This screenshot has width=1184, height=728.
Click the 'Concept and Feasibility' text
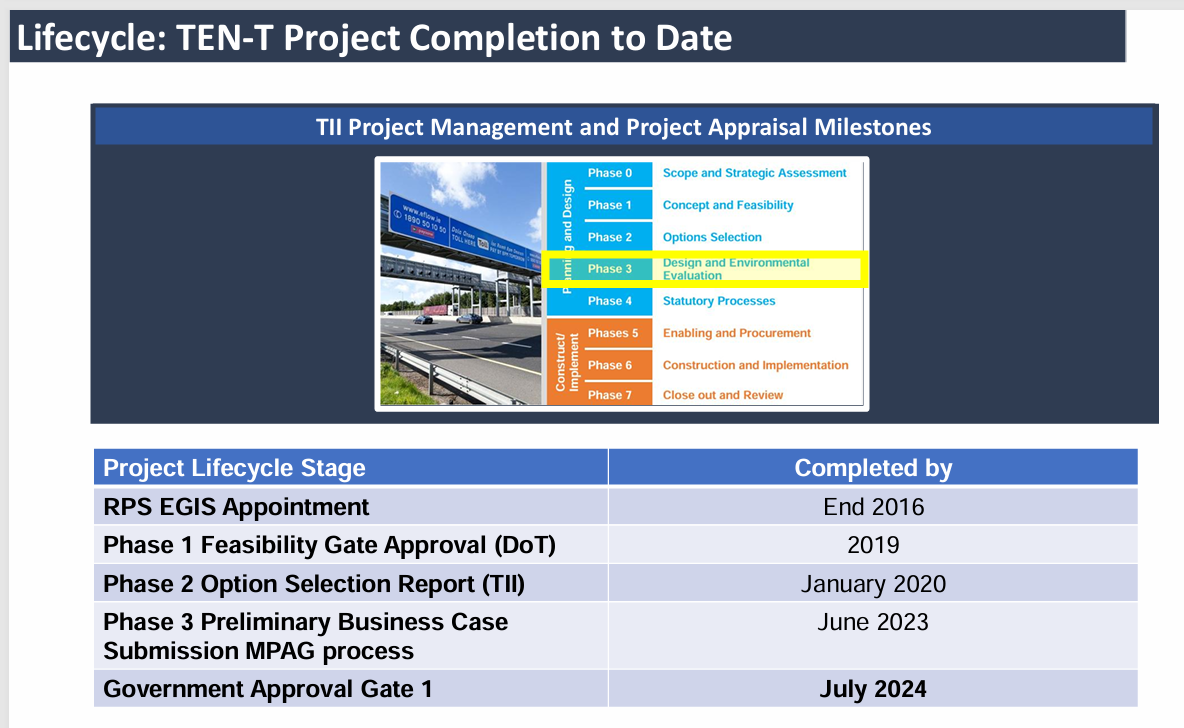tap(728, 205)
